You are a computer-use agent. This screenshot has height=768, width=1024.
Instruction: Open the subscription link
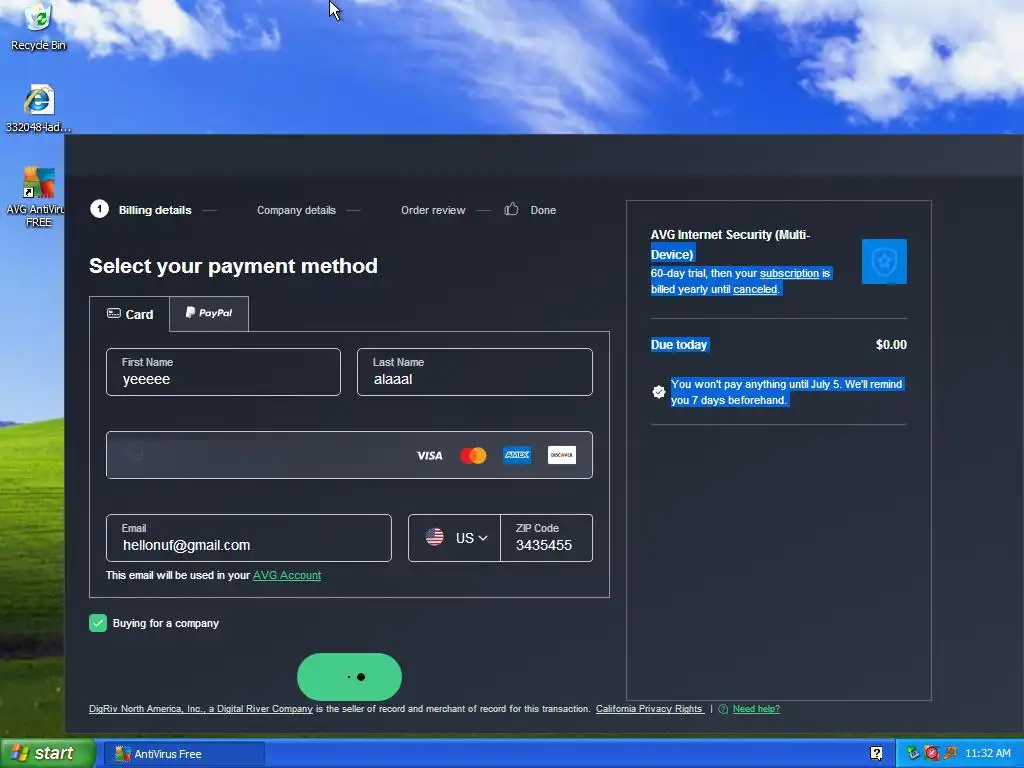[789, 273]
